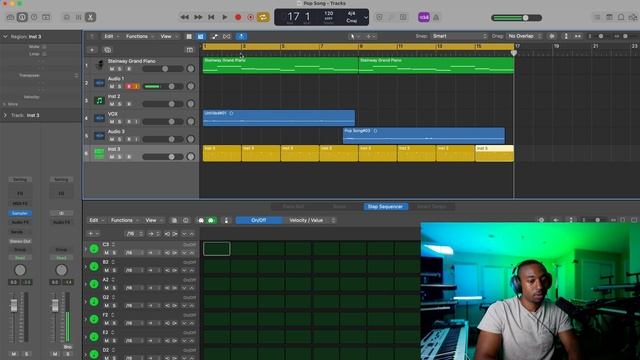Open the Loop Browser button
Viewport: 640px width, 360px height.
(621, 17)
